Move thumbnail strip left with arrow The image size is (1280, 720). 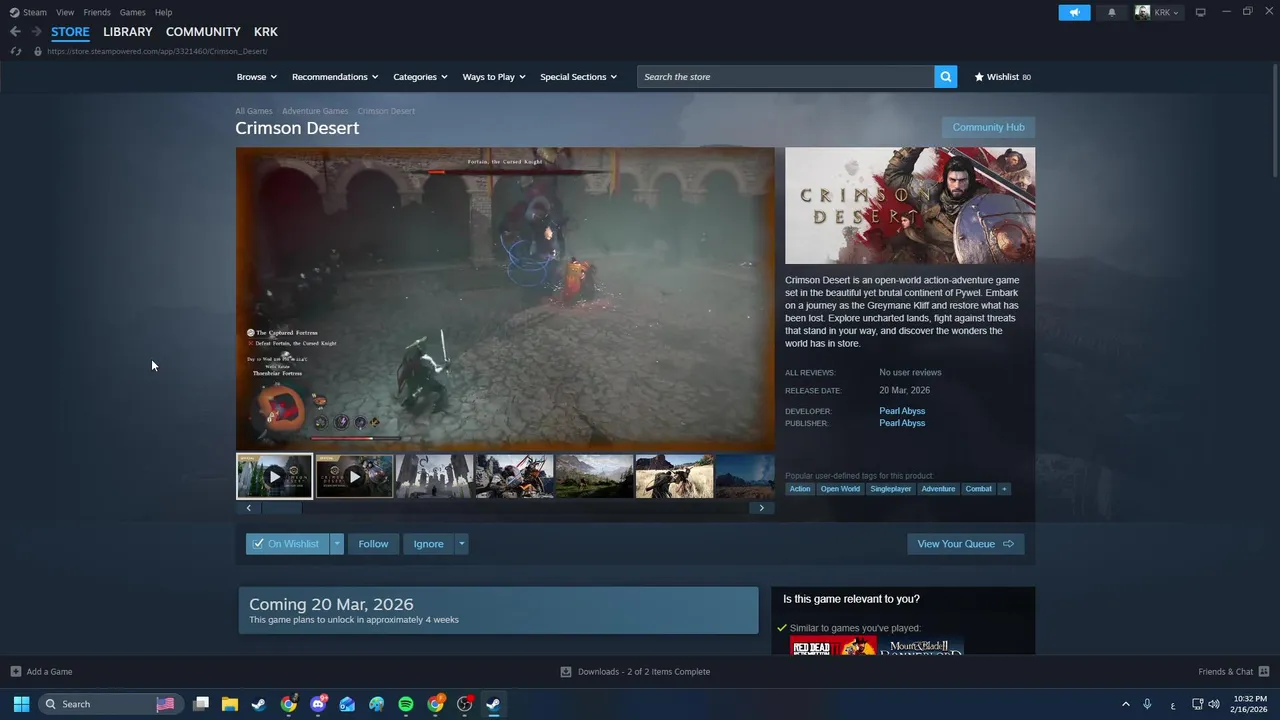[249, 508]
